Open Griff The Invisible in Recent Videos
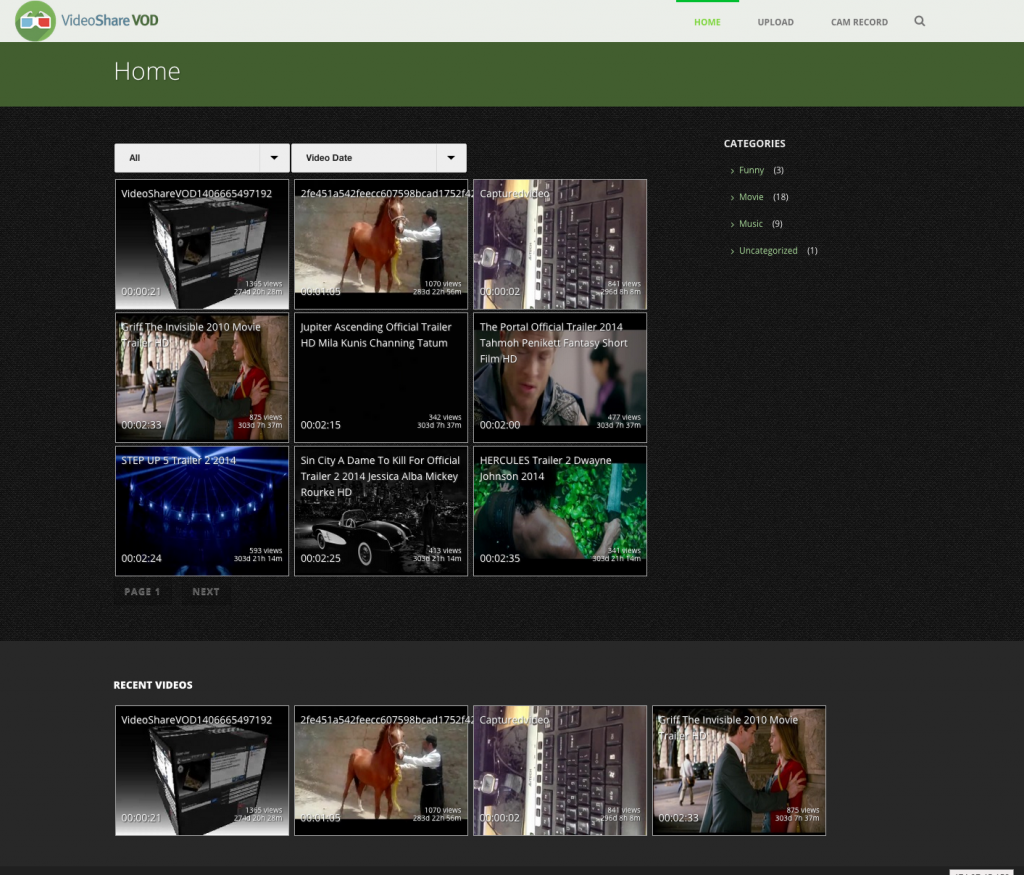This screenshot has width=1024, height=875. point(739,771)
